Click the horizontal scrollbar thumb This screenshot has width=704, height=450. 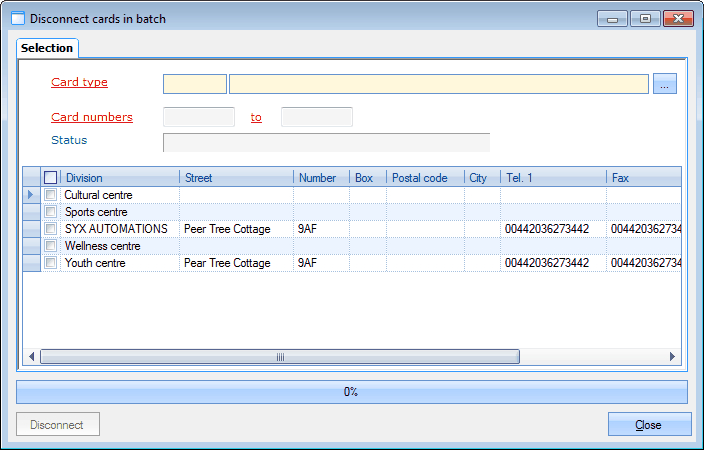pyautogui.click(x=280, y=357)
